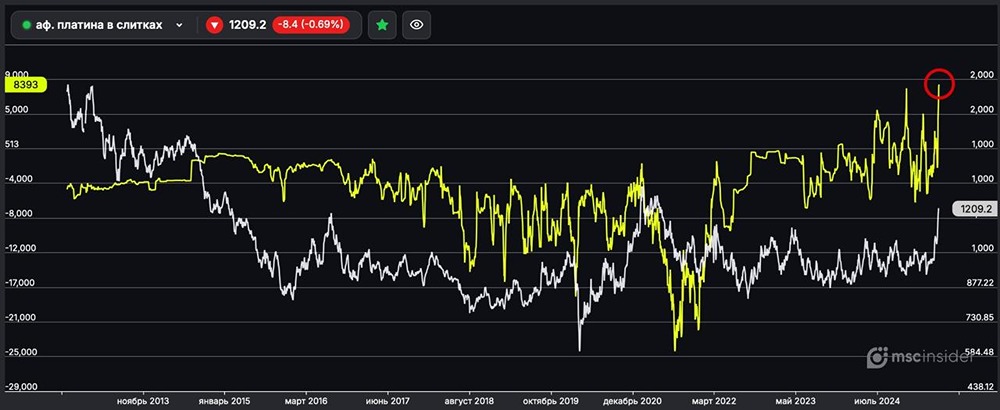Click the -17,000 left axis value
The width and height of the screenshot is (1000, 410).
(22, 282)
